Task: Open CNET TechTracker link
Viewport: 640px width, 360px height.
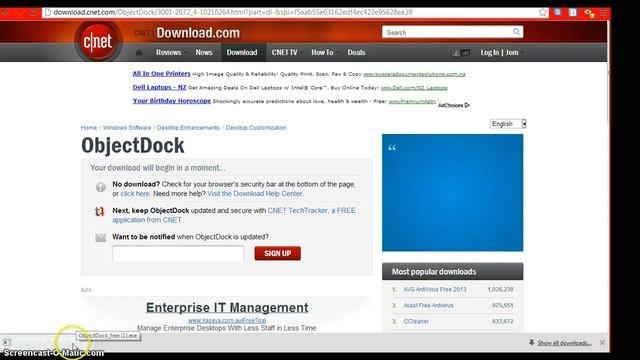Action: pyautogui.click(x=298, y=211)
